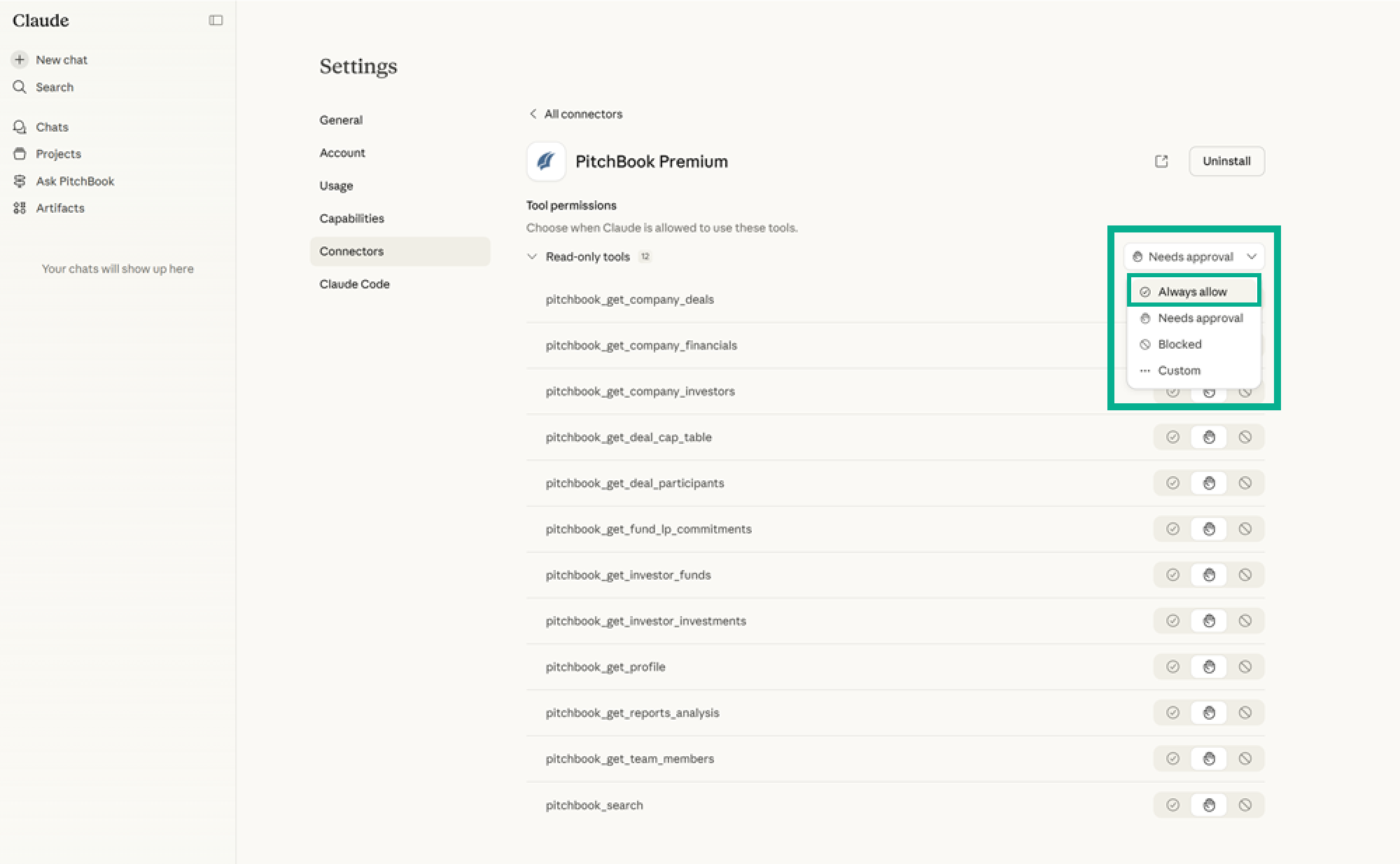Click the pitchbook_get_company_deals tool name

[629, 300]
